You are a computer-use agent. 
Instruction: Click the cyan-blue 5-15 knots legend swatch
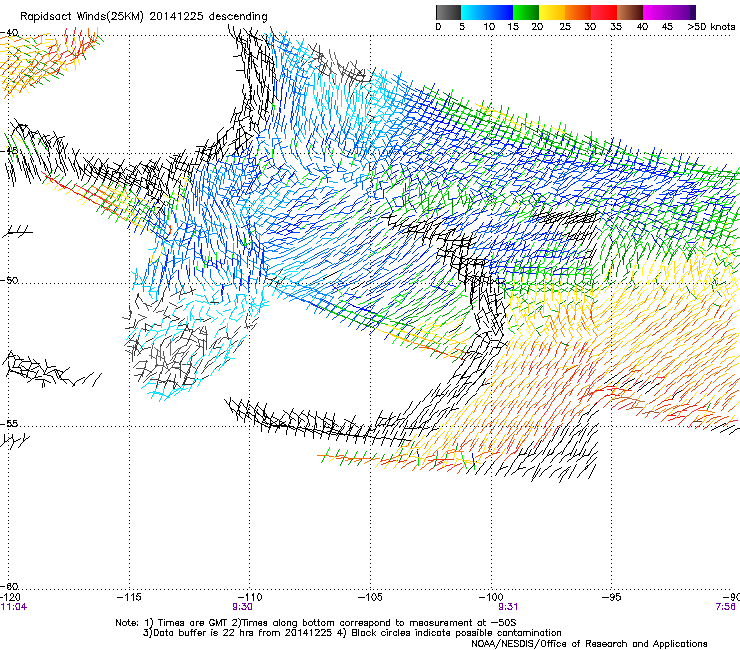click(487, 12)
